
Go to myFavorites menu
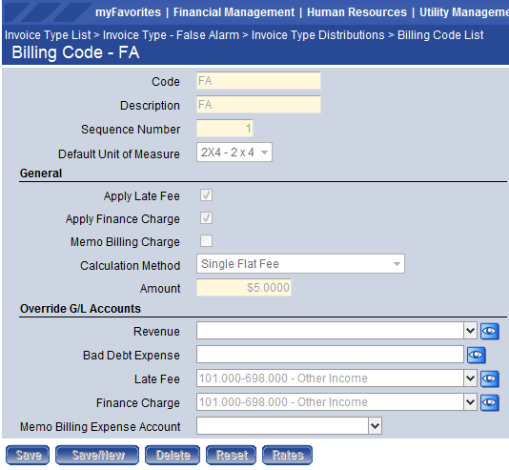point(128,12)
